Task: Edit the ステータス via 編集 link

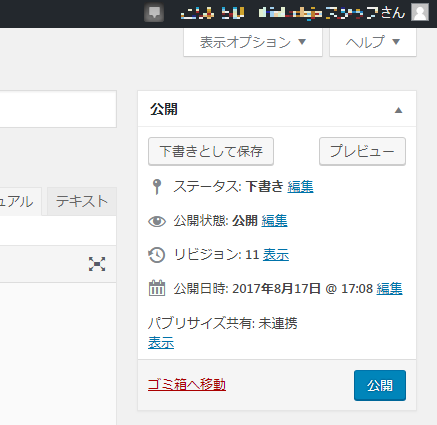Action: (x=300, y=186)
